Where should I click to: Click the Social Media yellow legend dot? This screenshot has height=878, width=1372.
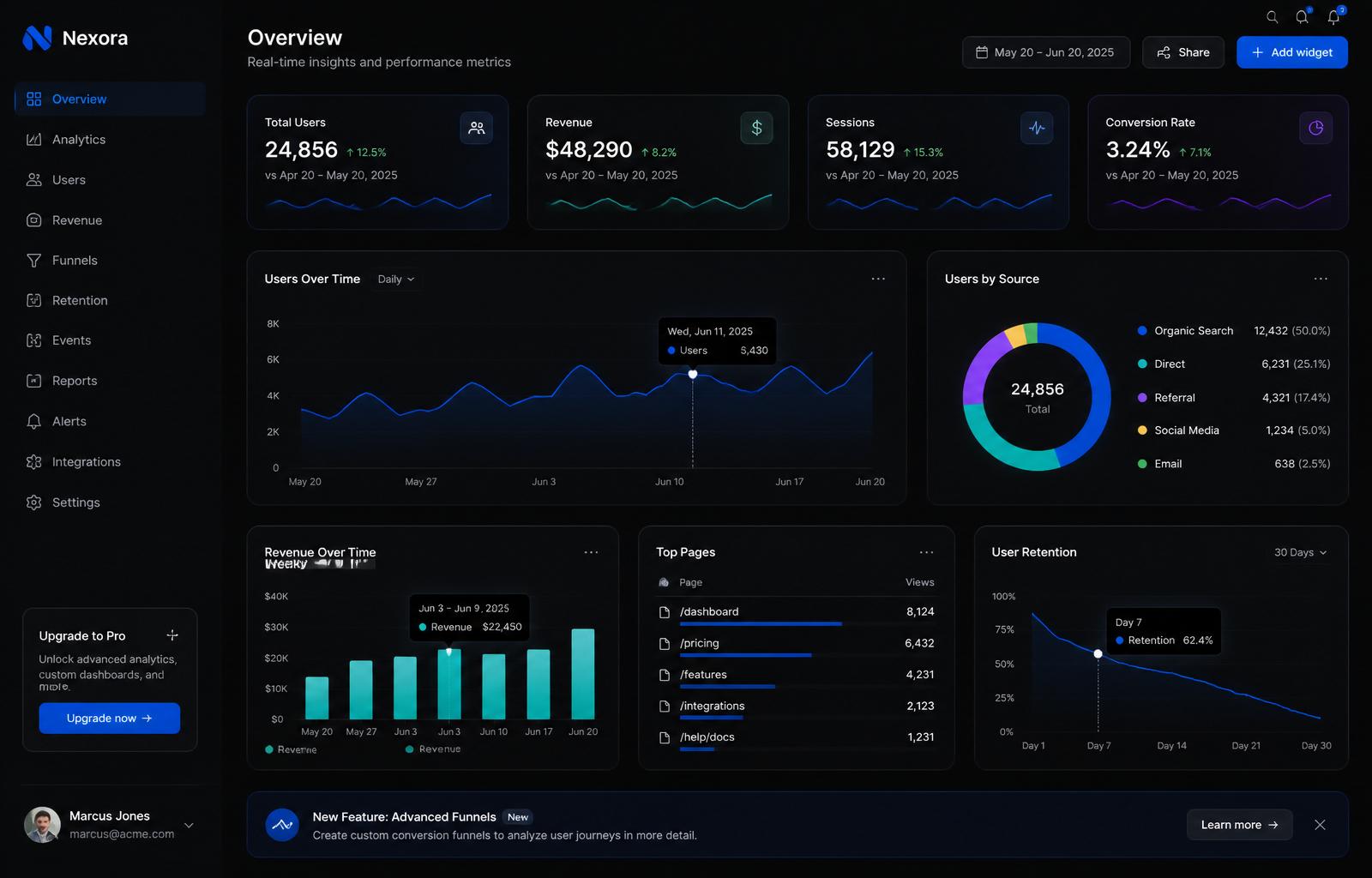tap(1142, 430)
